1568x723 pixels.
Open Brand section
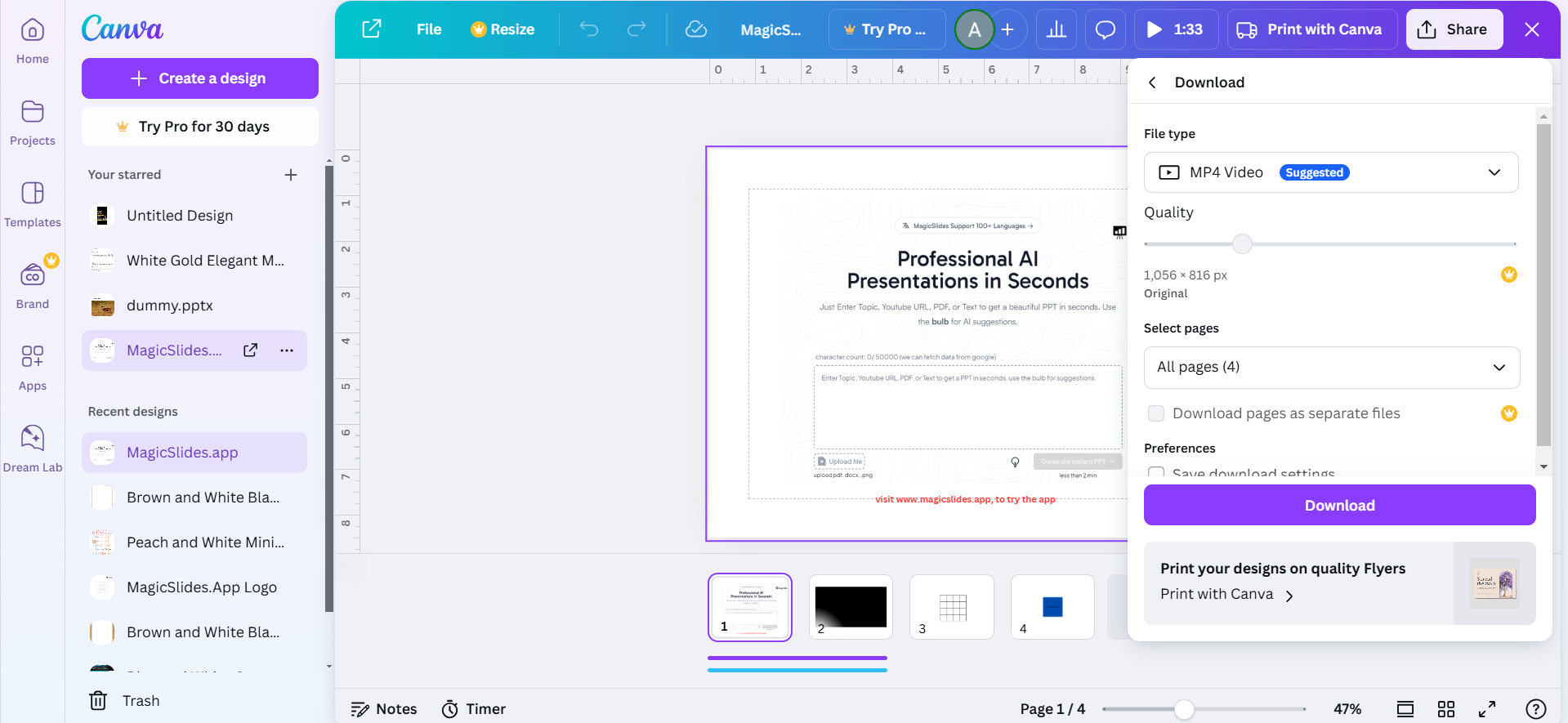33,283
